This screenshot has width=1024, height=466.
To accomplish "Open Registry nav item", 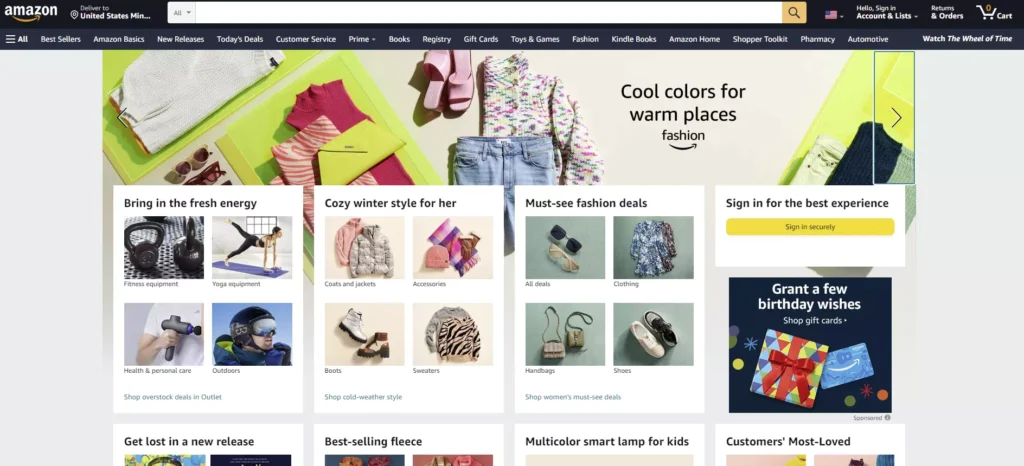I will point(436,39).
